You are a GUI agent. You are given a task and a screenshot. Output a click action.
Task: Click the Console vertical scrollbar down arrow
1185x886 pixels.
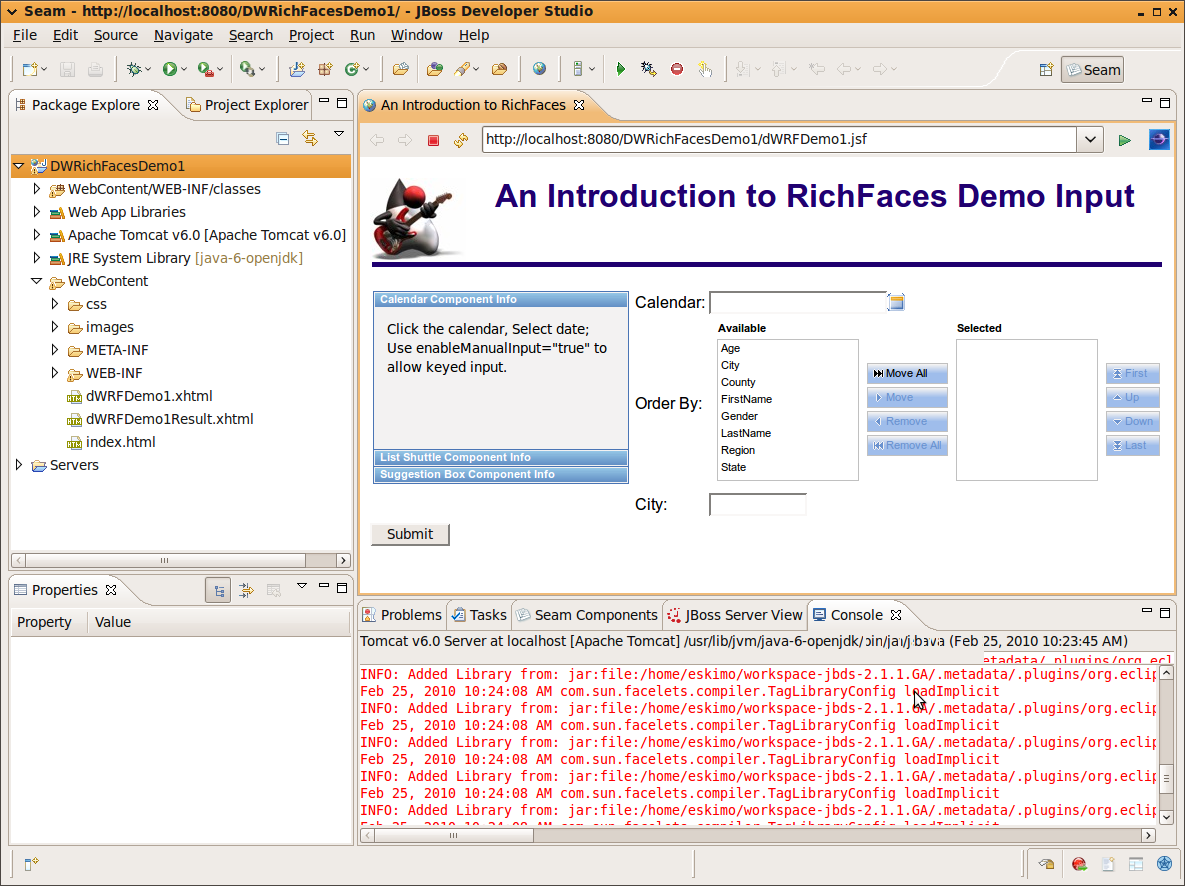point(1166,816)
